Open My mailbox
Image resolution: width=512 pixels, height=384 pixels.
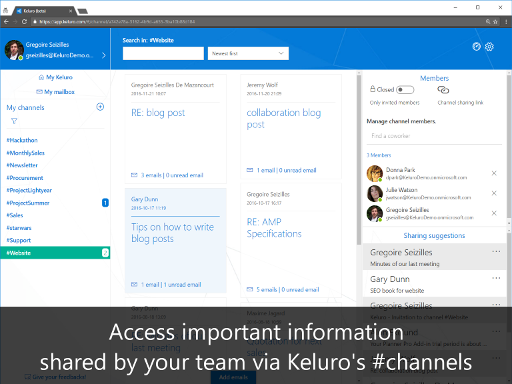pyautogui.click(x=55, y=92)
